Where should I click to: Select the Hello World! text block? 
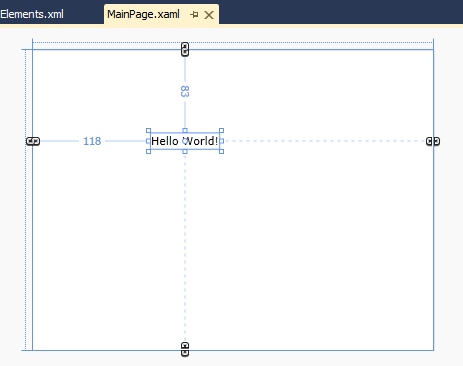point(185,141)
